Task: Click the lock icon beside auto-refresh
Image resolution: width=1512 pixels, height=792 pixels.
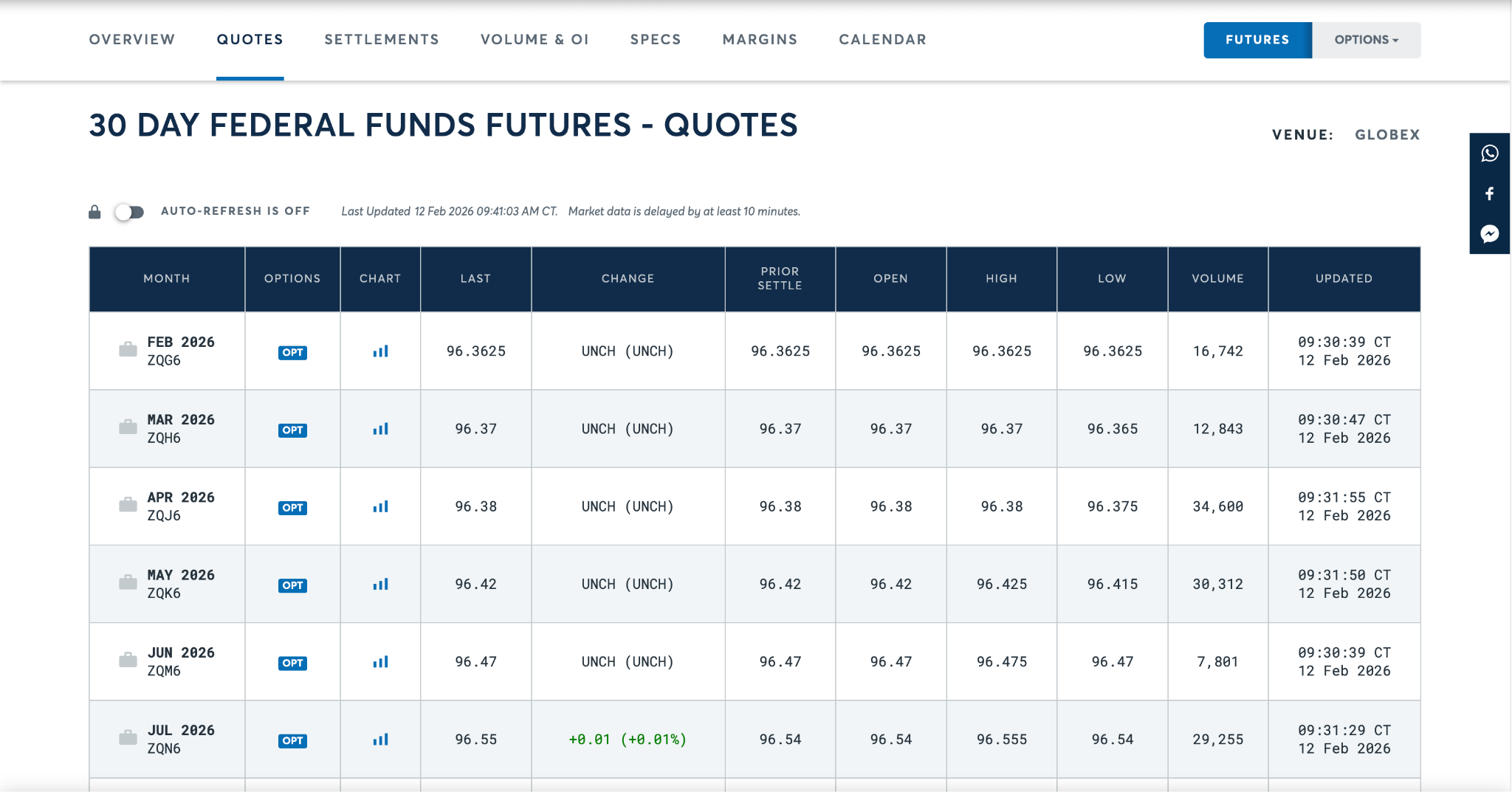Action: pos(94,211)
